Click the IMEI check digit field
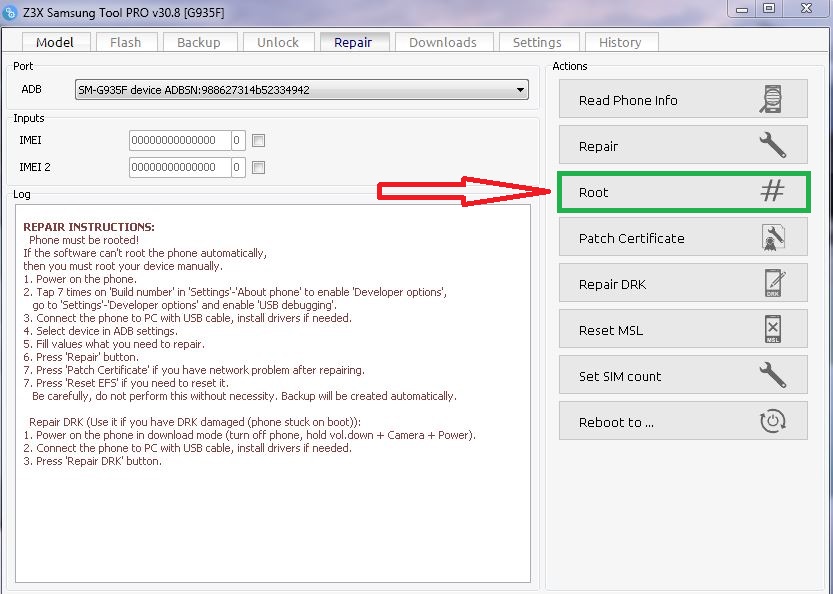Viewport: 833px width, 594px height. tap(238, 140)
